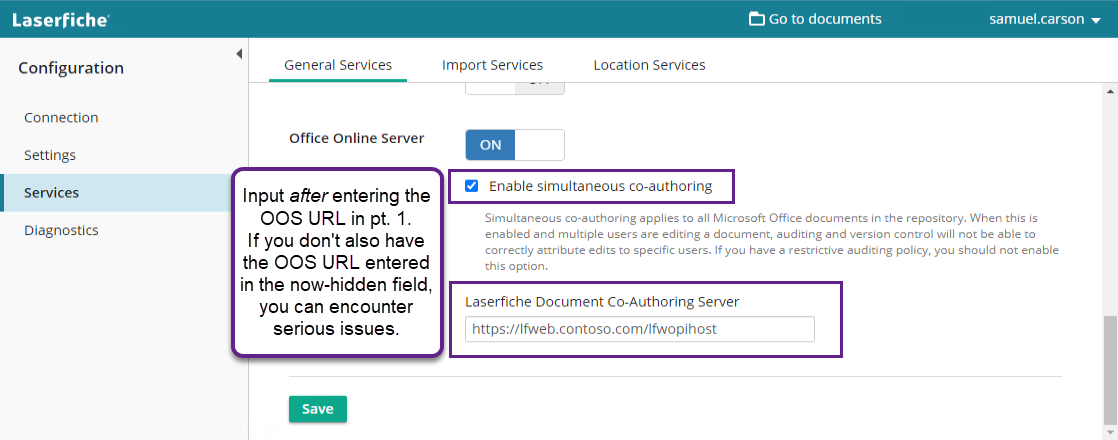
Task: Collapse the Configuration sidebar with the arrow
Action: (239, 54)
